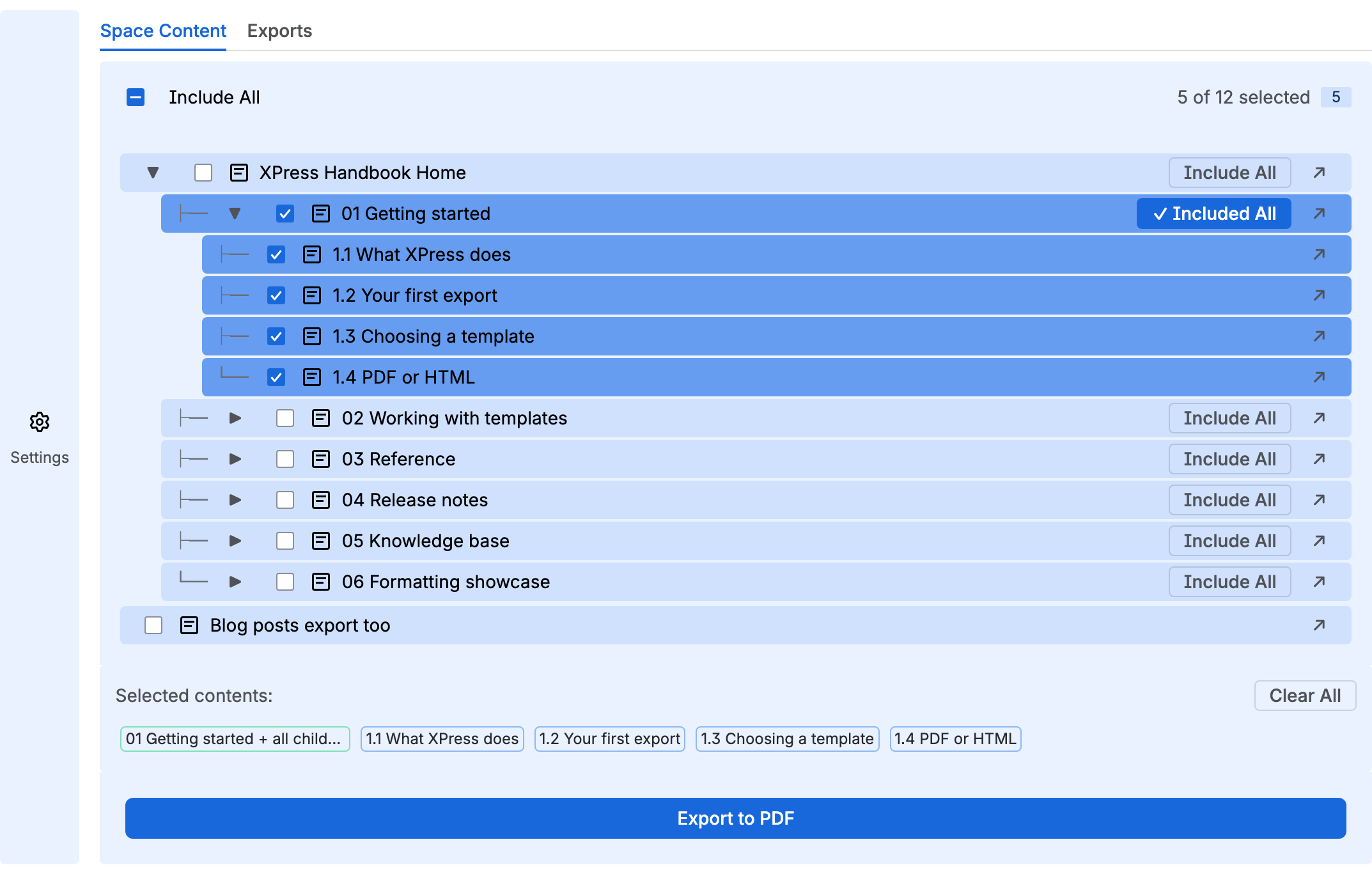Image resolution: width=1372 pixels, height=895 pixels.
Task: Expand the 03 Reference section
Action: pos(235,459)
